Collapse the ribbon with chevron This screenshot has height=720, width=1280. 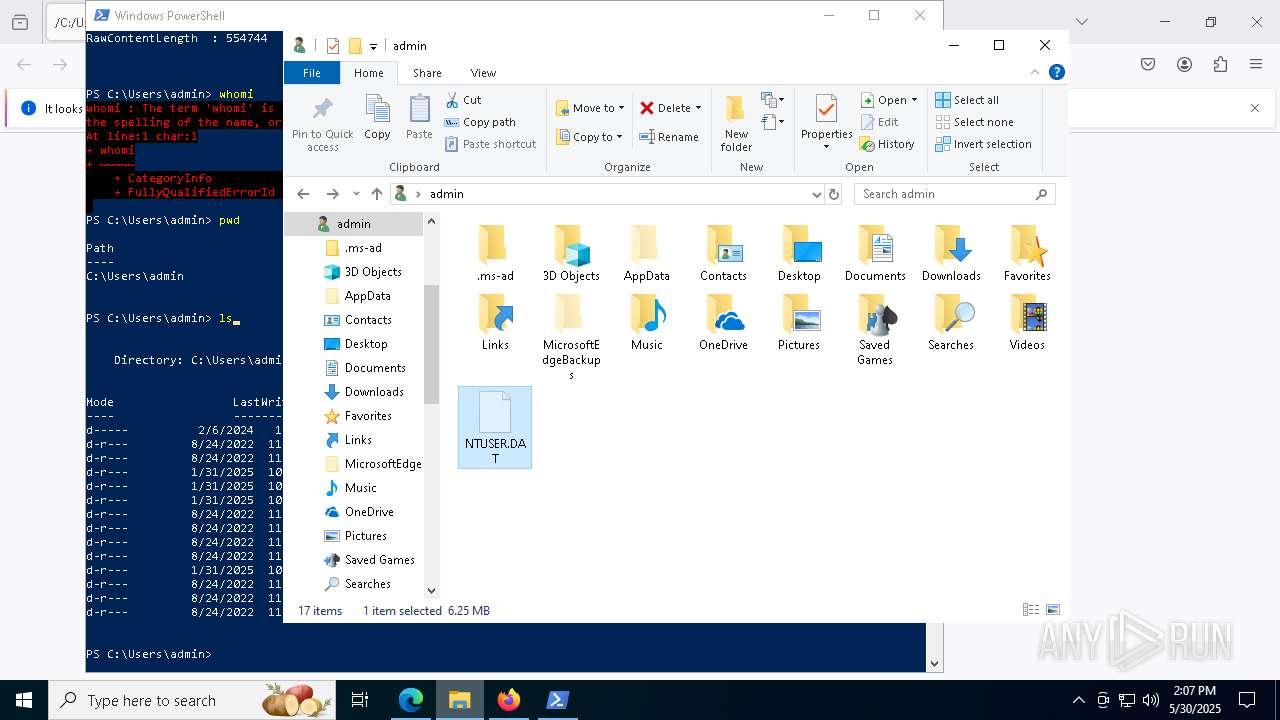pos(1035,72)
